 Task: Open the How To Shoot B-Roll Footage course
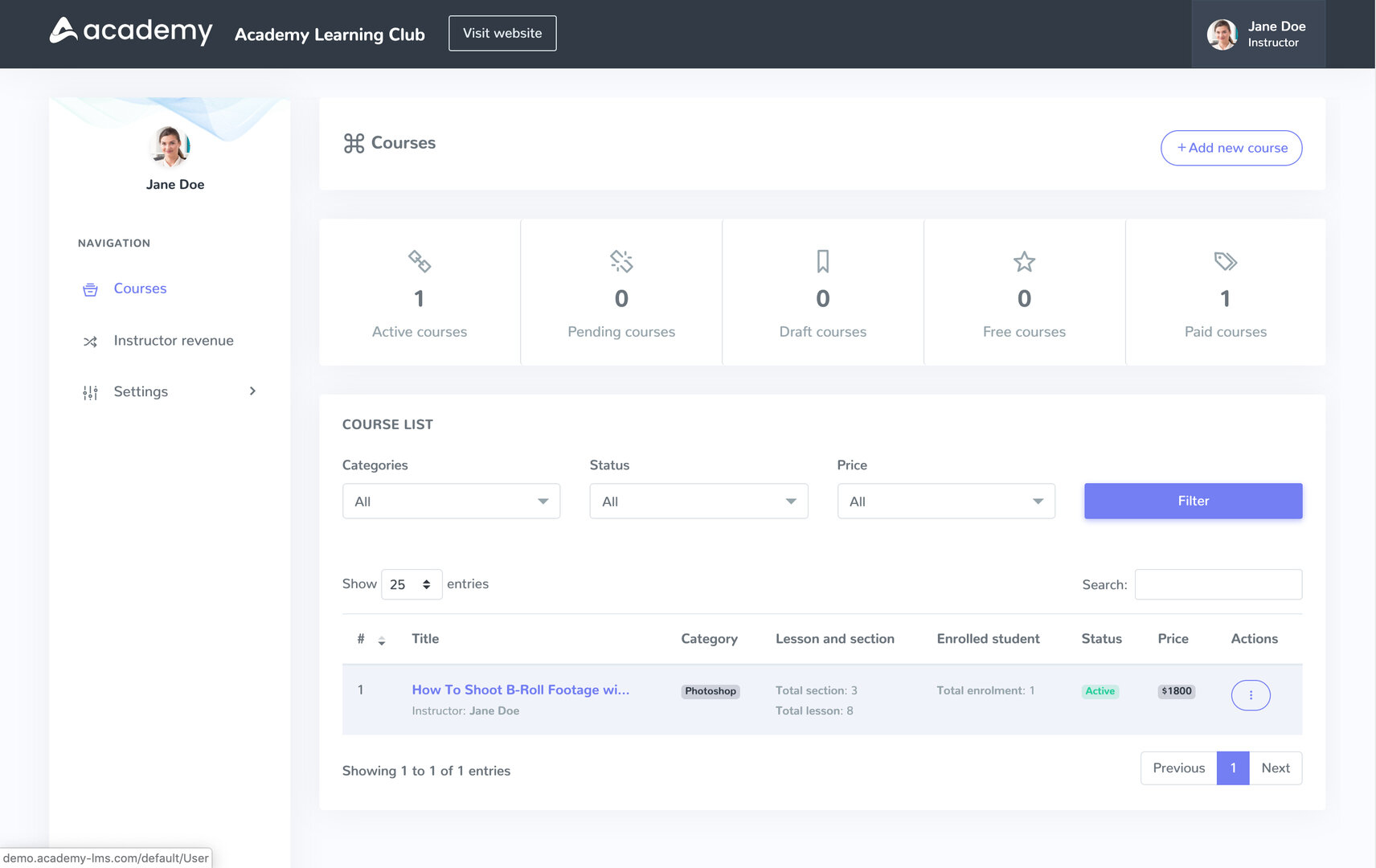[x=521, y=690]
